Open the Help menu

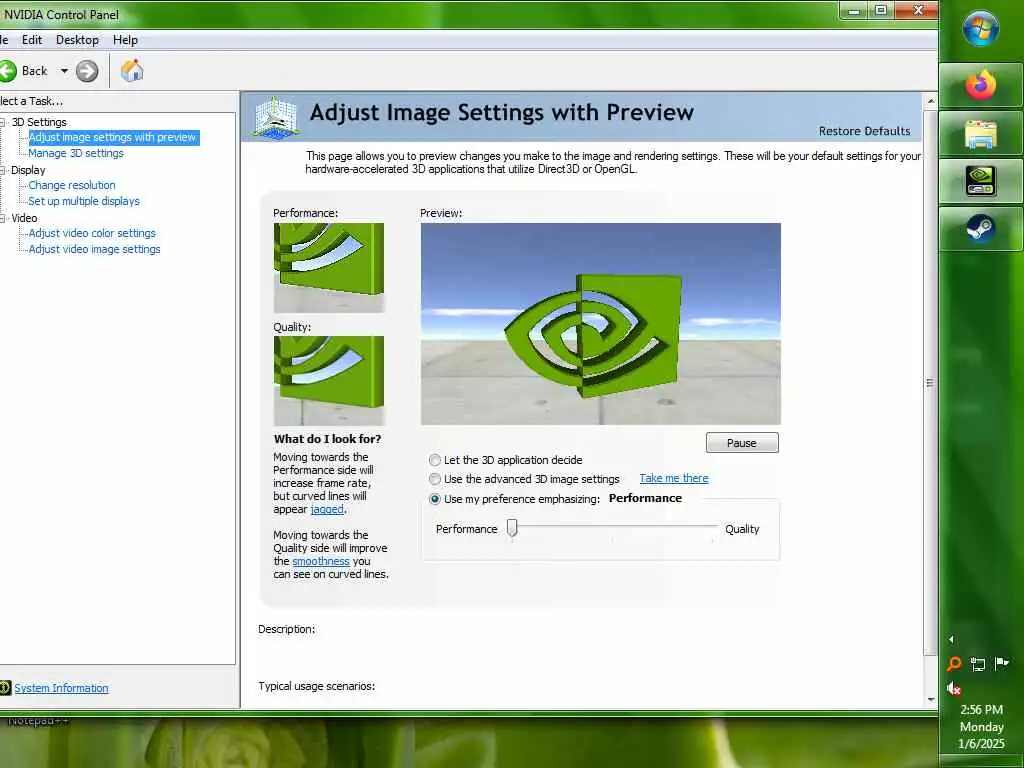click(125, 40)
